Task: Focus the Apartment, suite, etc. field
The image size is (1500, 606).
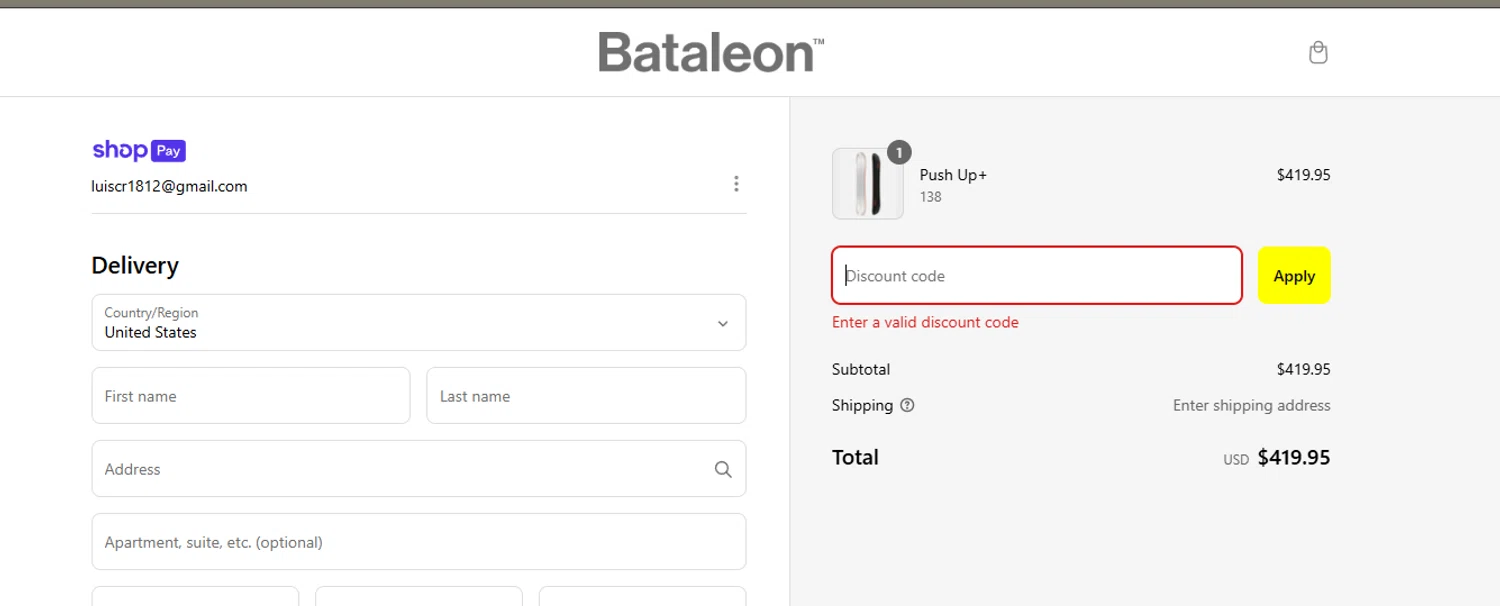Action: (x=419, y=542)
